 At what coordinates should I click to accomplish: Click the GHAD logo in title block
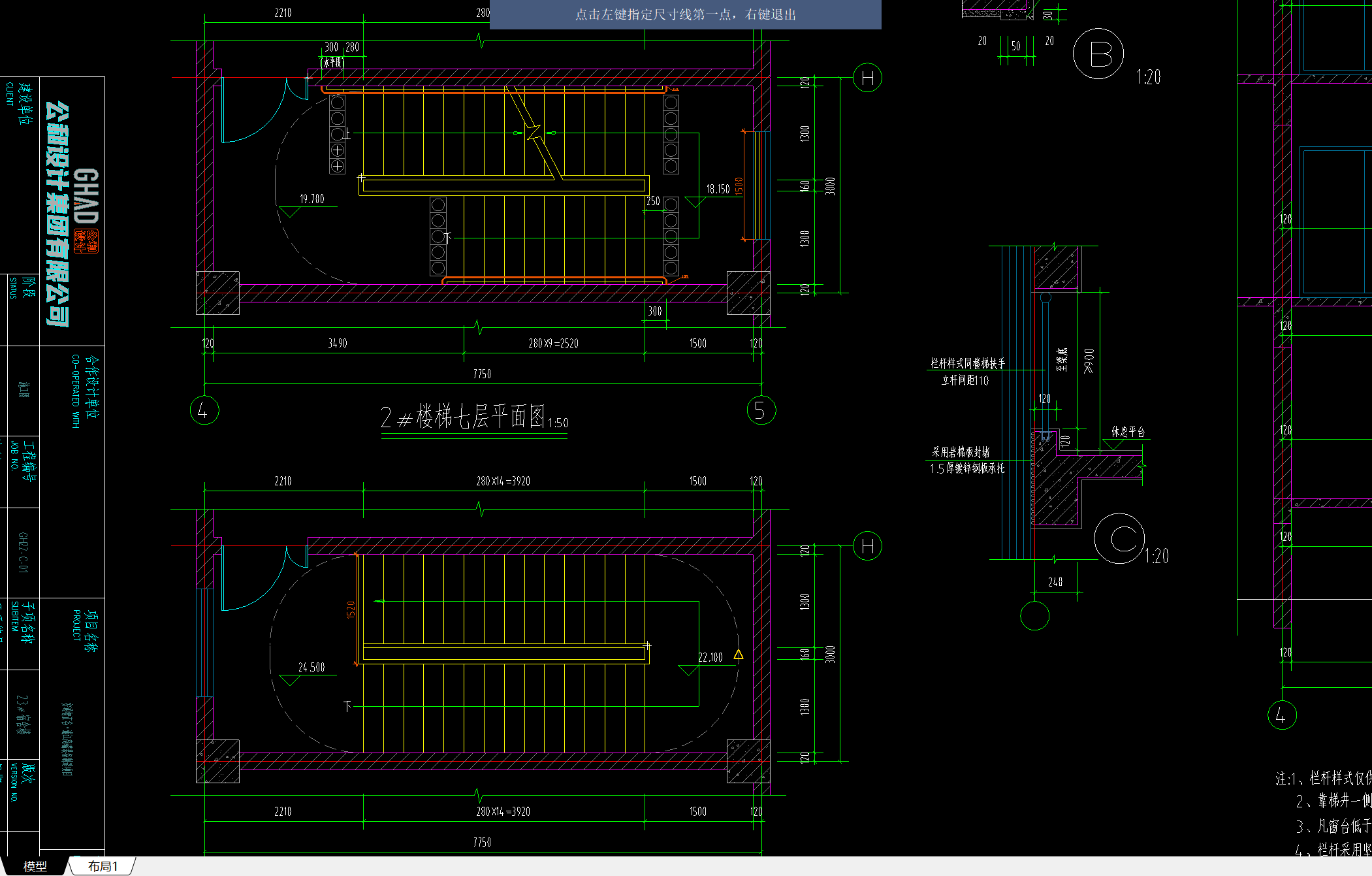pos(86,196)
